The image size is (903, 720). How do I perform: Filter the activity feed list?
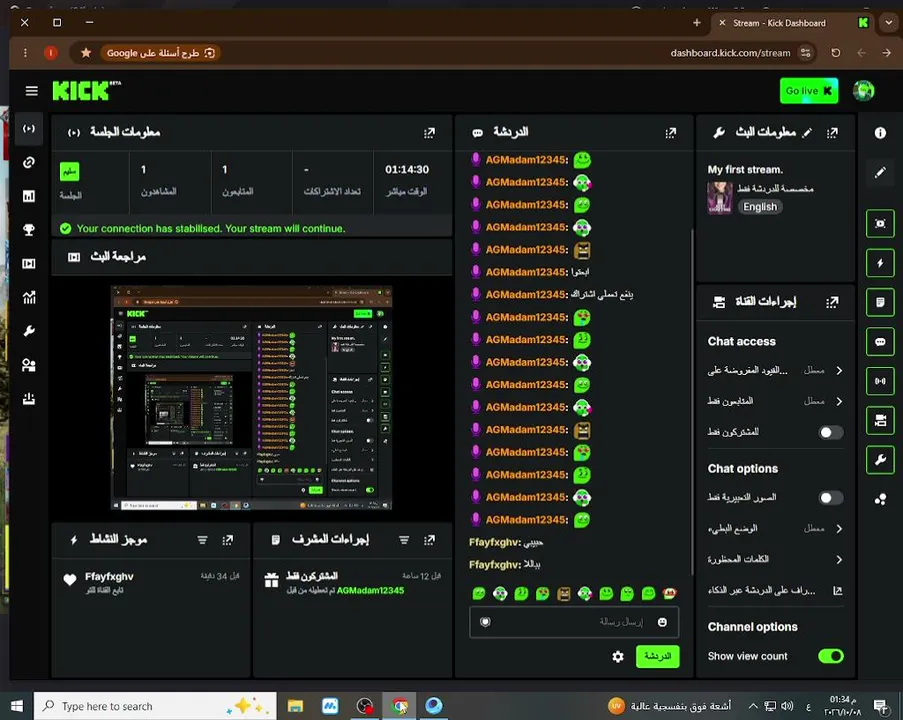[203, 540]
